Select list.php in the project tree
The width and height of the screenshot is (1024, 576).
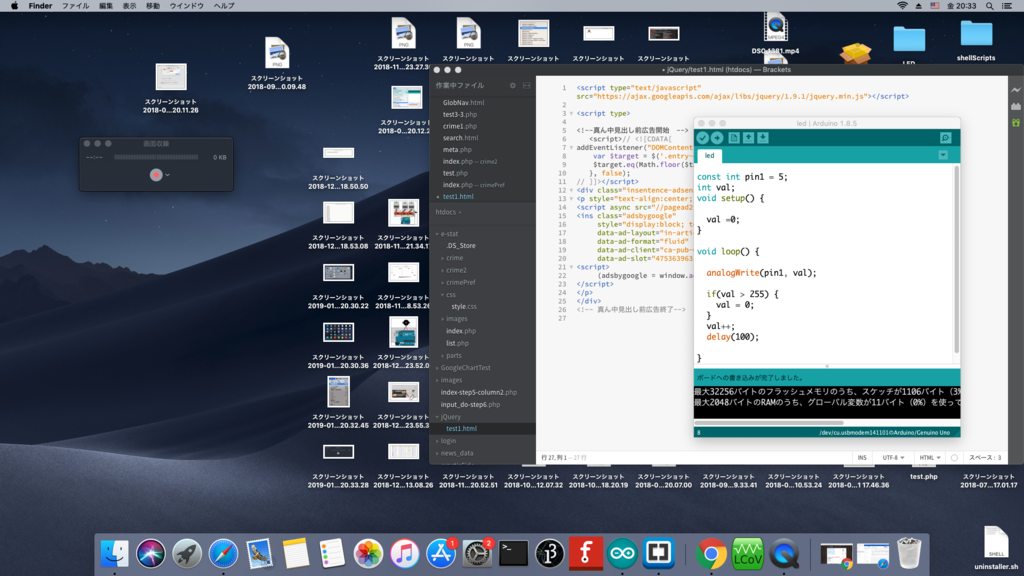pos(457,344)
